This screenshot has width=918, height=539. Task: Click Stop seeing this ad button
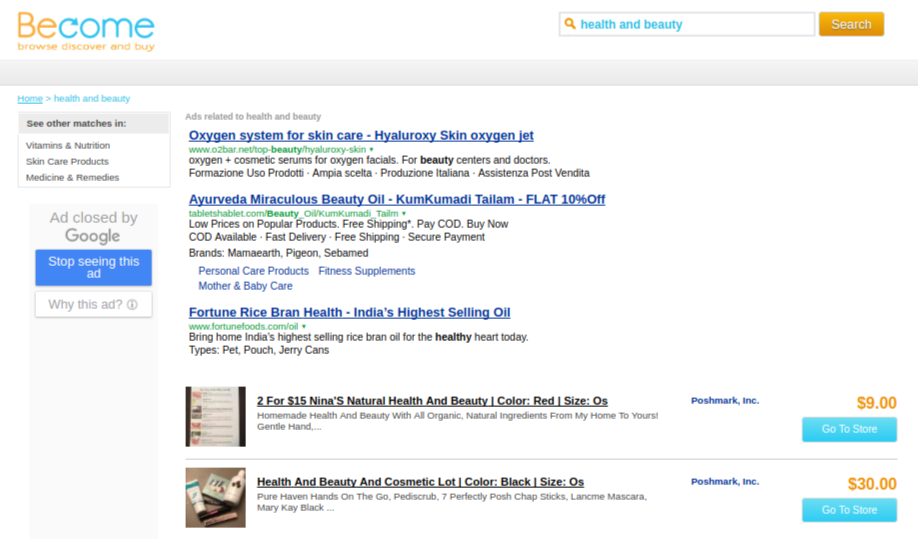pyautogui.click(x=94, y=267)
